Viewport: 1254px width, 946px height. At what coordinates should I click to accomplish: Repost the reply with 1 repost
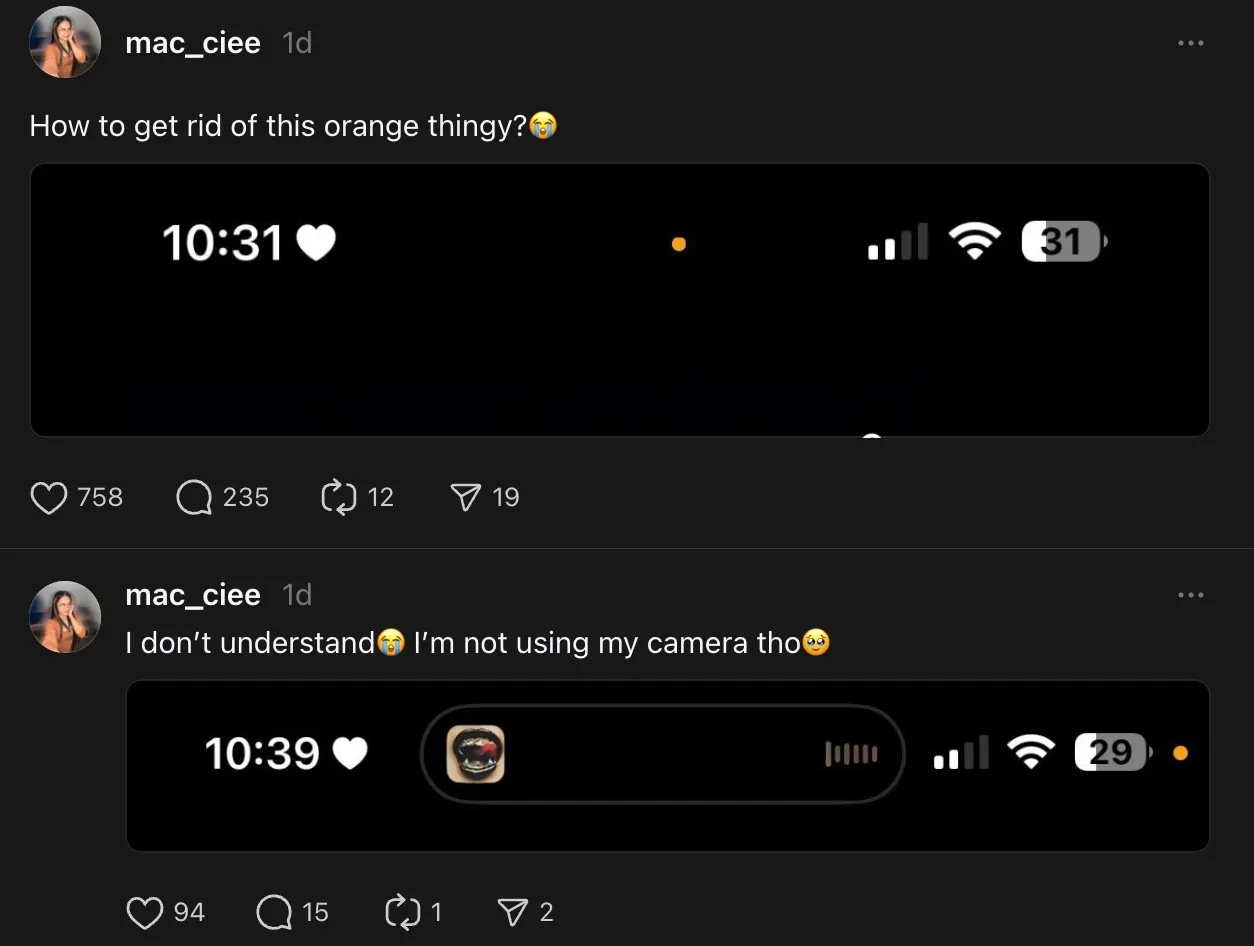point(402,912)
